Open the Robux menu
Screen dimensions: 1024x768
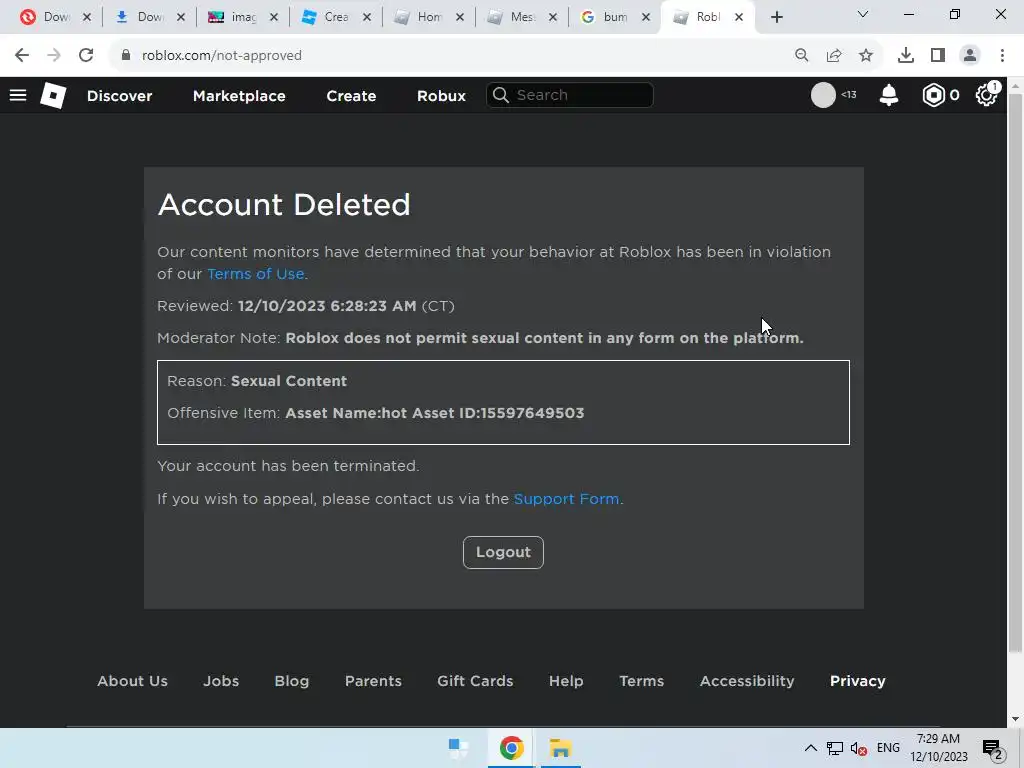click(x=441, y=96)
